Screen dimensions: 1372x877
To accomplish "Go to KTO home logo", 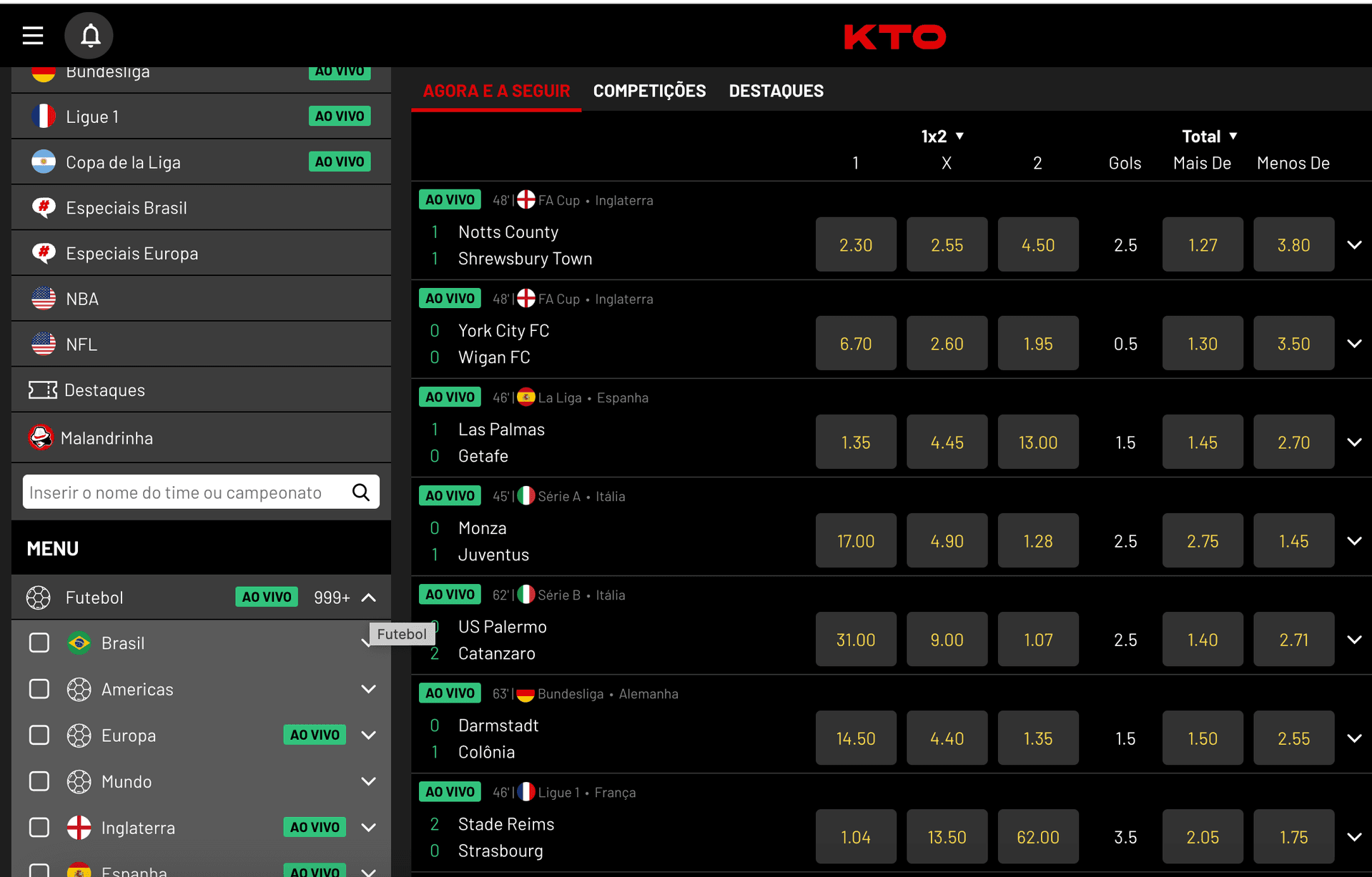I will click(895, 36).
